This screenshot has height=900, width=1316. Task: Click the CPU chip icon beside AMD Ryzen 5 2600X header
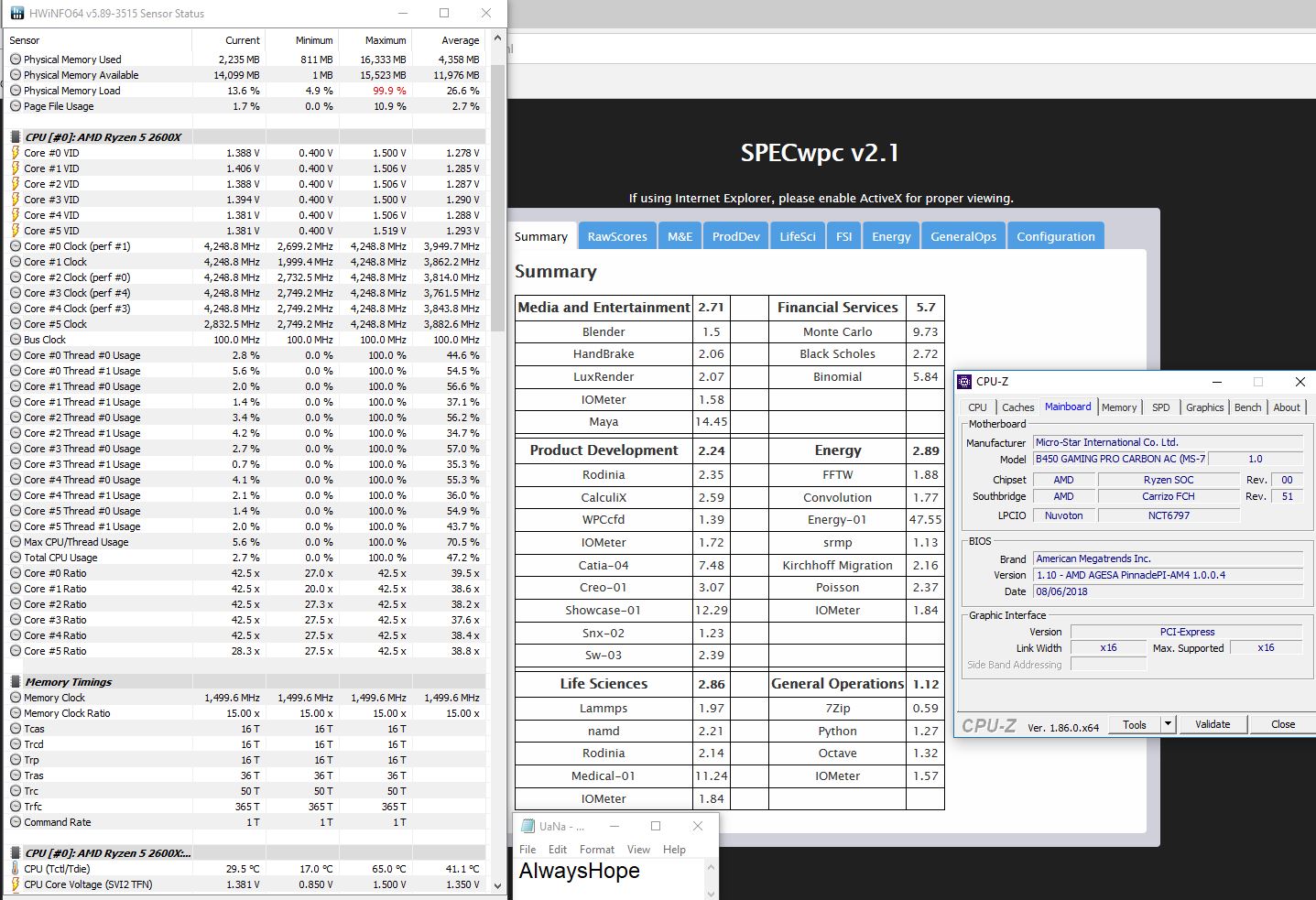click(16, 137)
